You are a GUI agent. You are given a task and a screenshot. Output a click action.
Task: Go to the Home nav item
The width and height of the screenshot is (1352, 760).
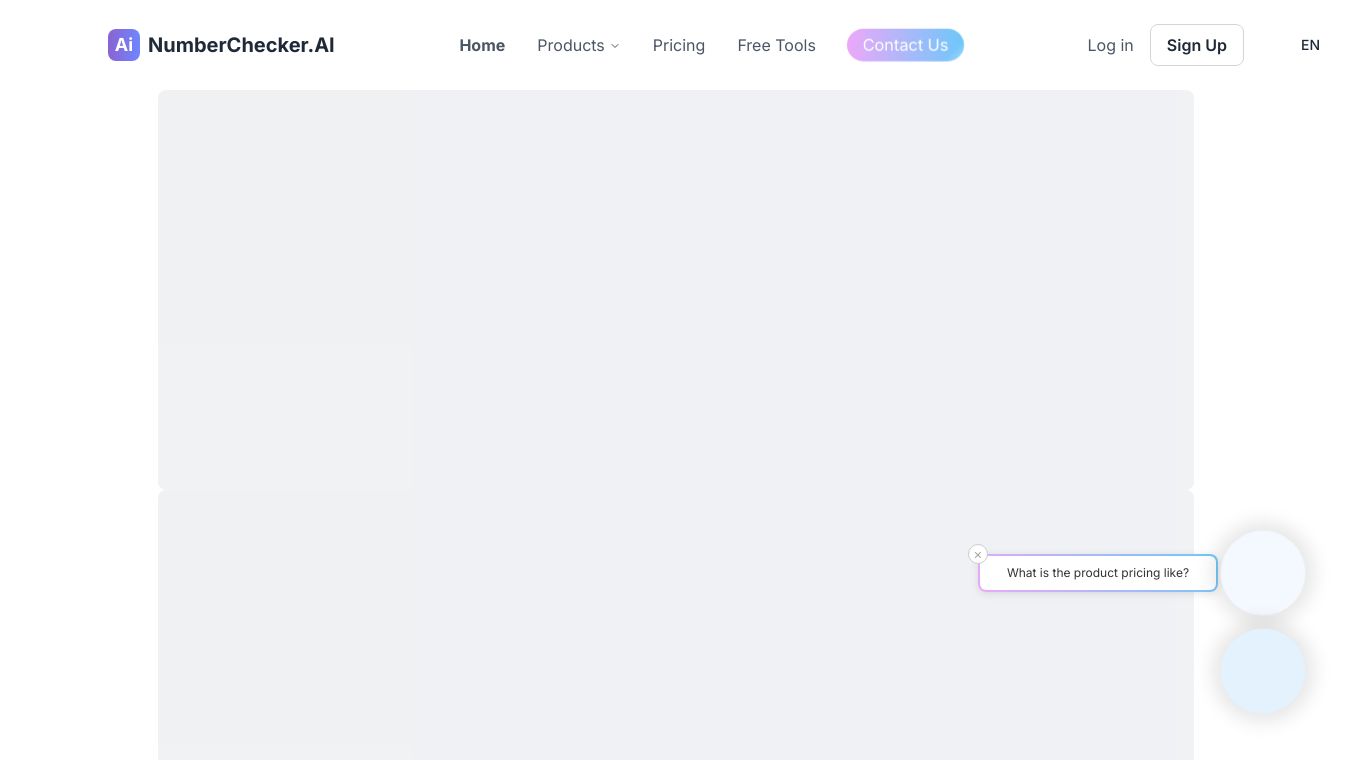coord(482,45)
